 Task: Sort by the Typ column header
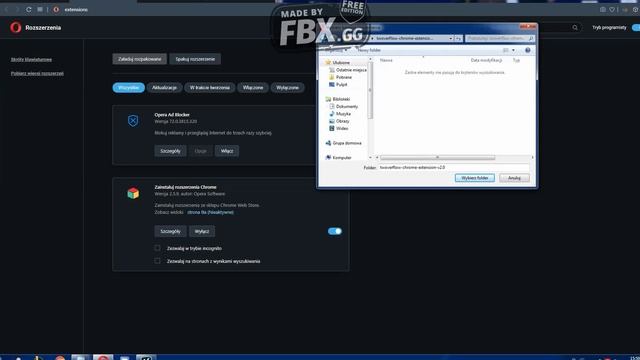516,60
